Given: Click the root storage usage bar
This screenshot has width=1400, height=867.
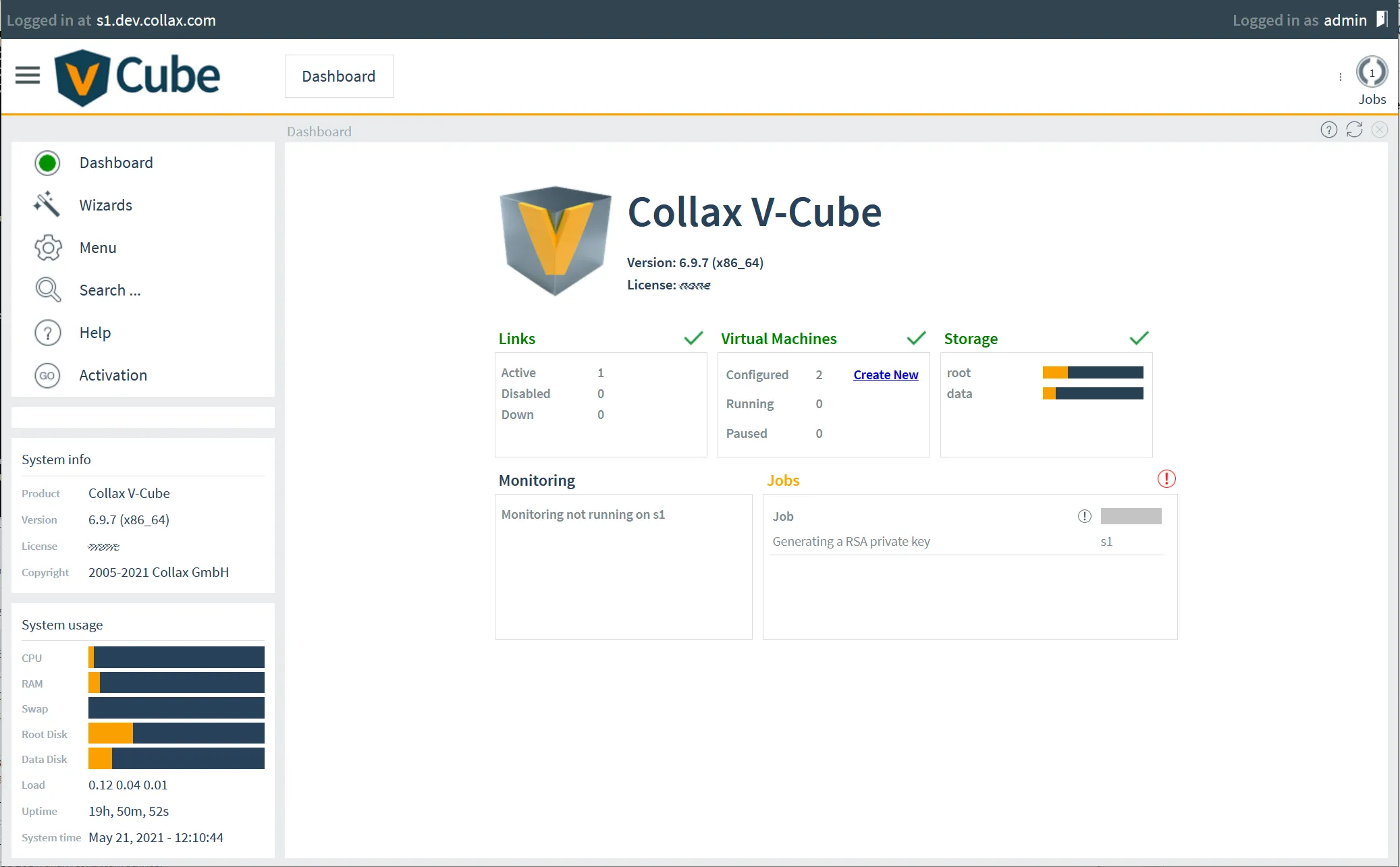Looking at the screenshot, I should [x=1092, y=372].
